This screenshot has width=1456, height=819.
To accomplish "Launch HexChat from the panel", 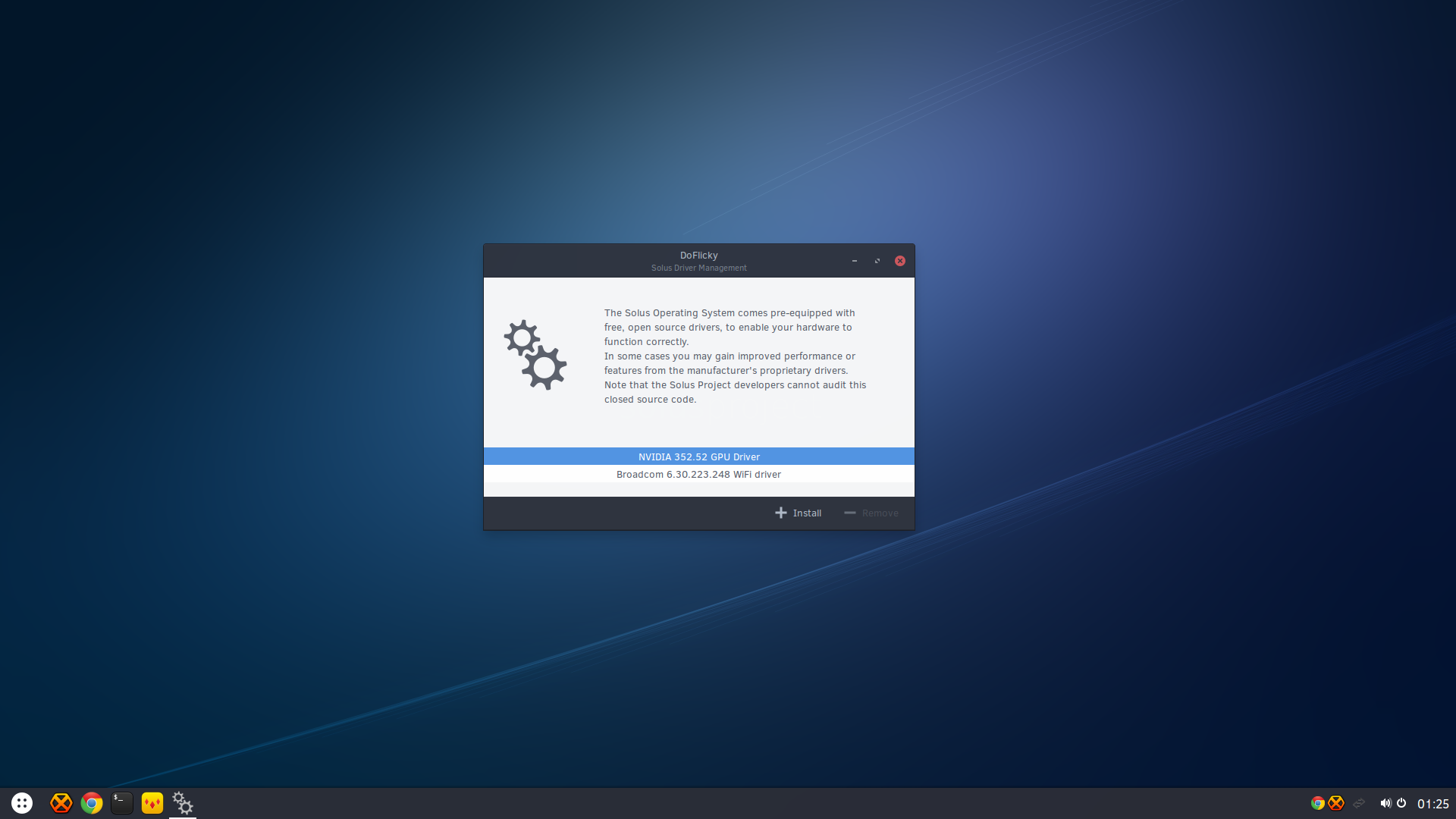I will pyautogui.click(x=61, y=803).
